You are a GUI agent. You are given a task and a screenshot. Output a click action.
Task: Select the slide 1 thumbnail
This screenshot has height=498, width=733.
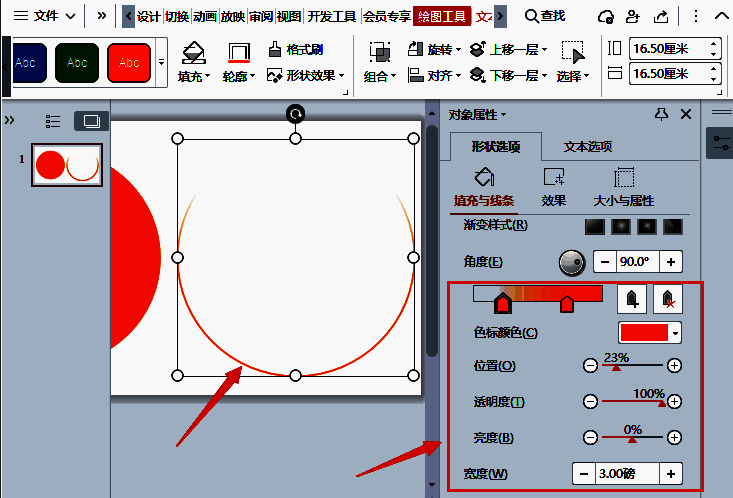(x=66, y=165)
